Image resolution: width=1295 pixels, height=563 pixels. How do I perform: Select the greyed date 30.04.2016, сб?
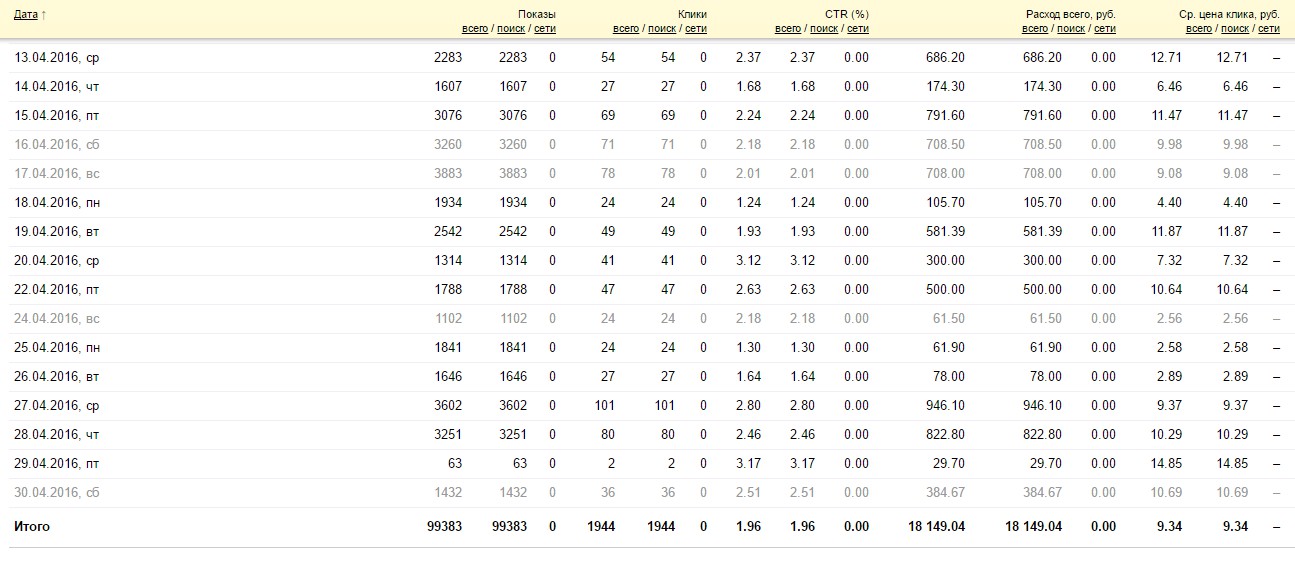click(57, 493)
